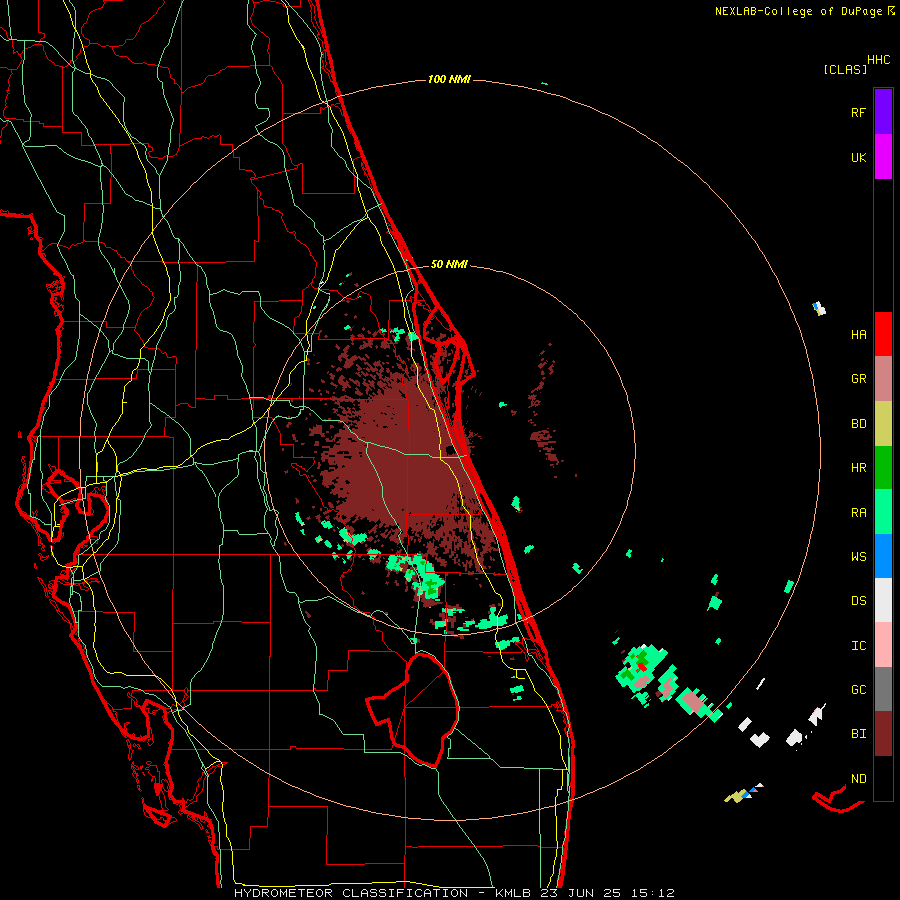The width and height of the screenshot is (900, 900).
Task: Click the UK legend label
Action: tap(858, 157)
